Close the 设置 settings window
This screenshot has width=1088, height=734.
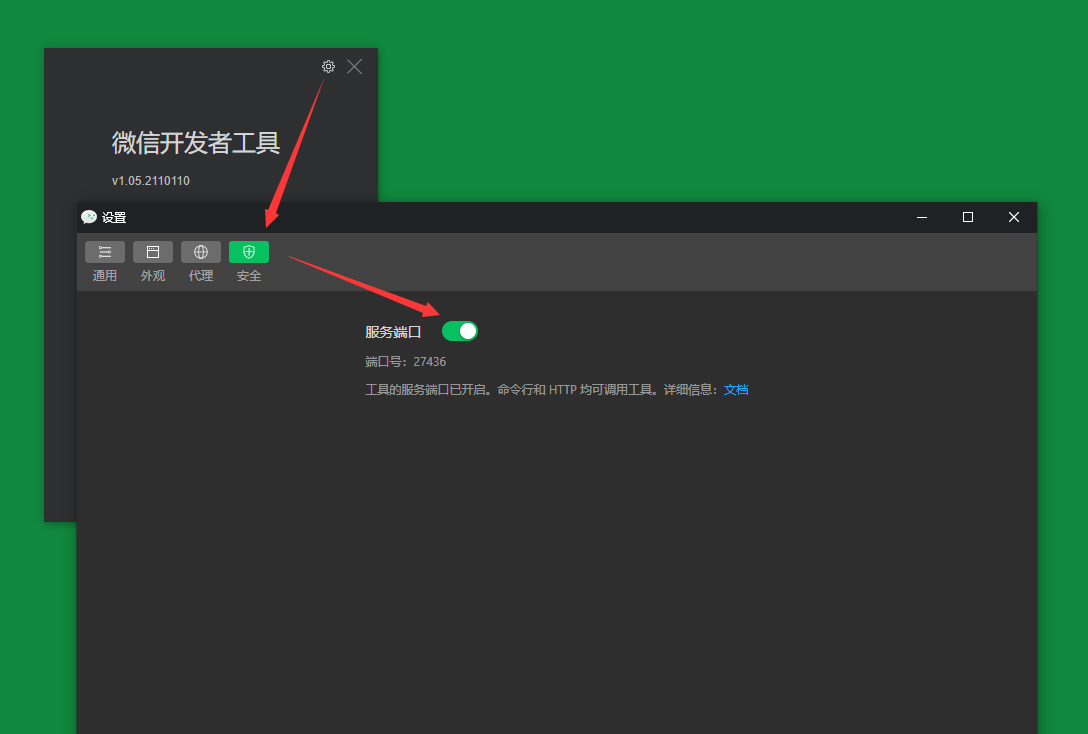(x=1014, y=217)
